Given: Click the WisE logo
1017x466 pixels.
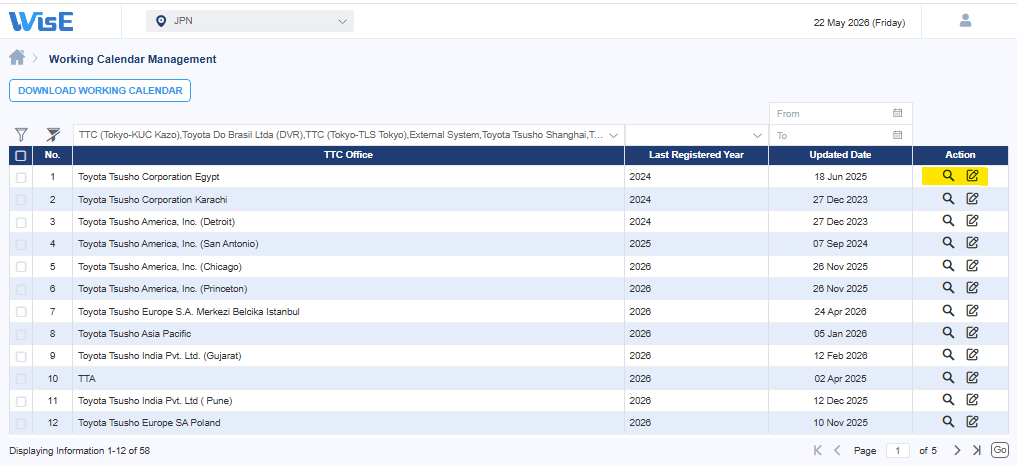Looking at the screenshot, I should 41,21.
